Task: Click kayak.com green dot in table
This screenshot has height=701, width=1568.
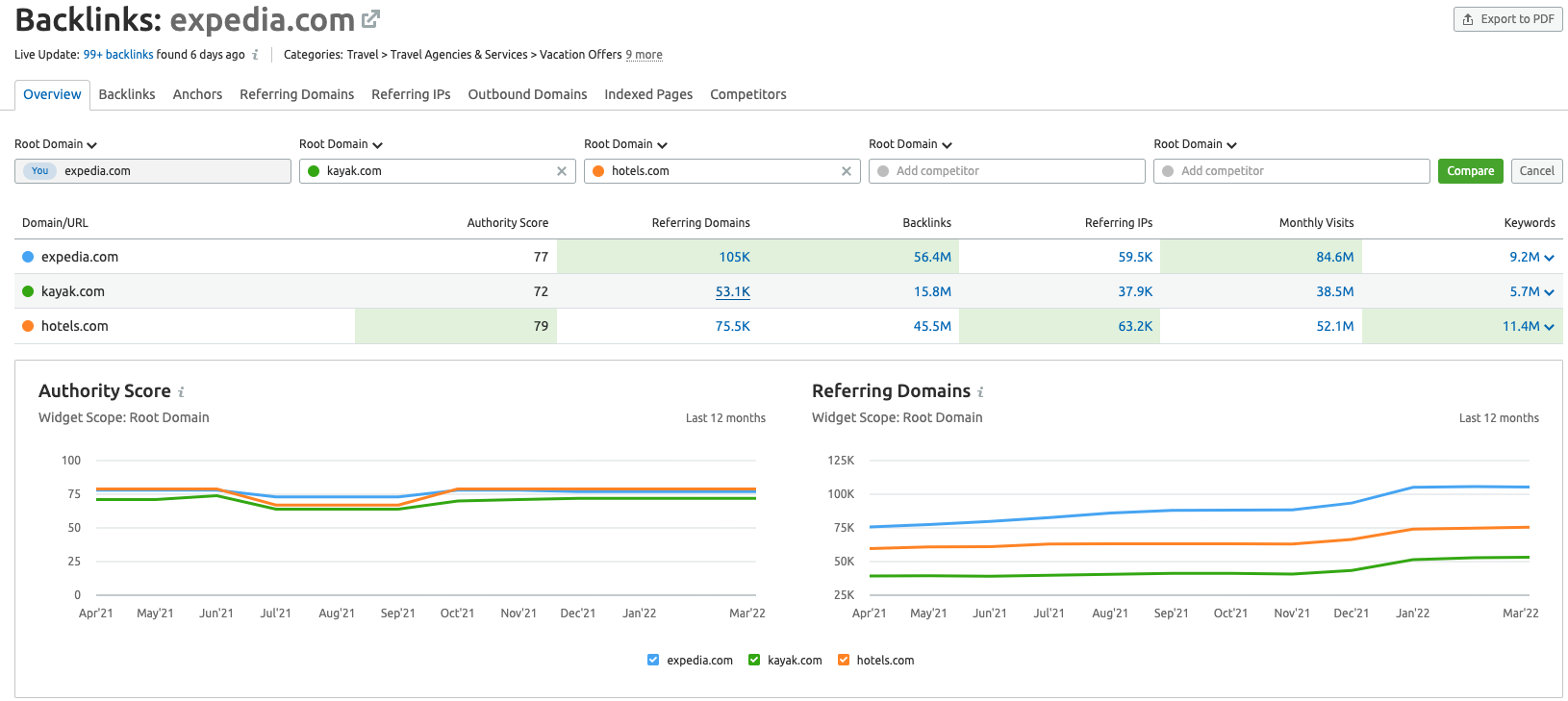Action: pos(28,291)
